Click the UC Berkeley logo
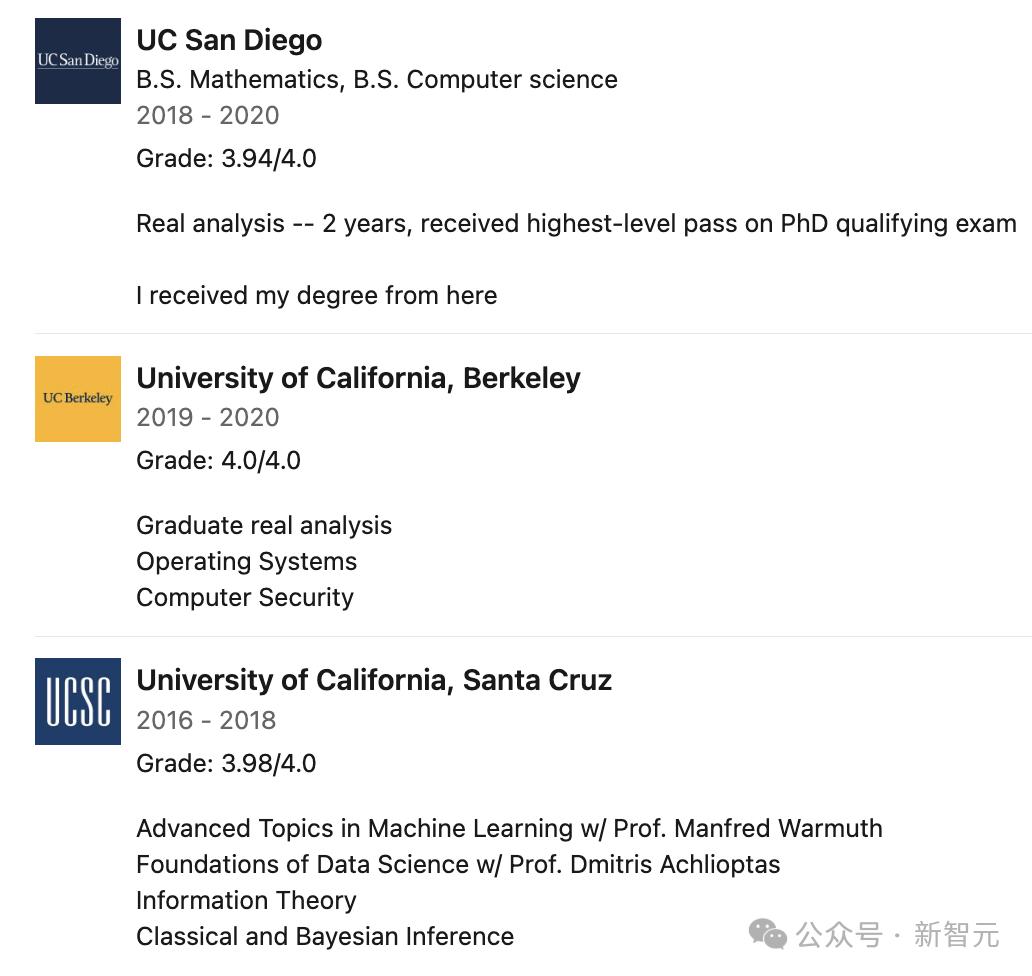1032x976 pixels. point(78,399)
